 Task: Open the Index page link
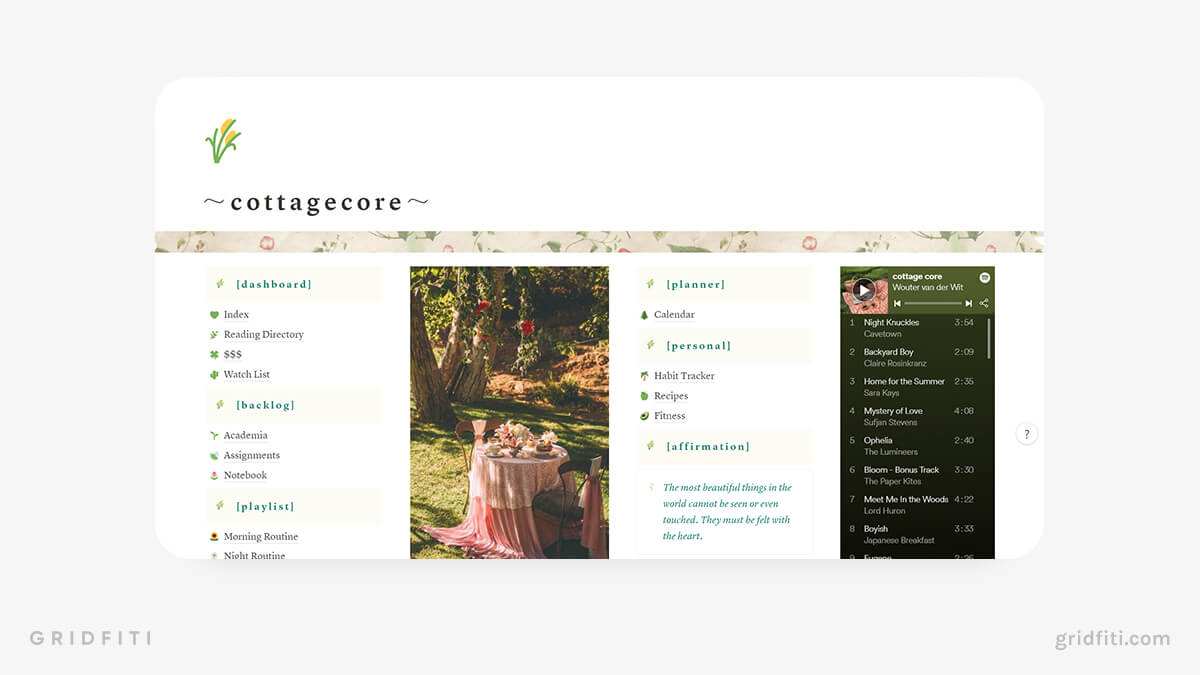pos(236,315)
